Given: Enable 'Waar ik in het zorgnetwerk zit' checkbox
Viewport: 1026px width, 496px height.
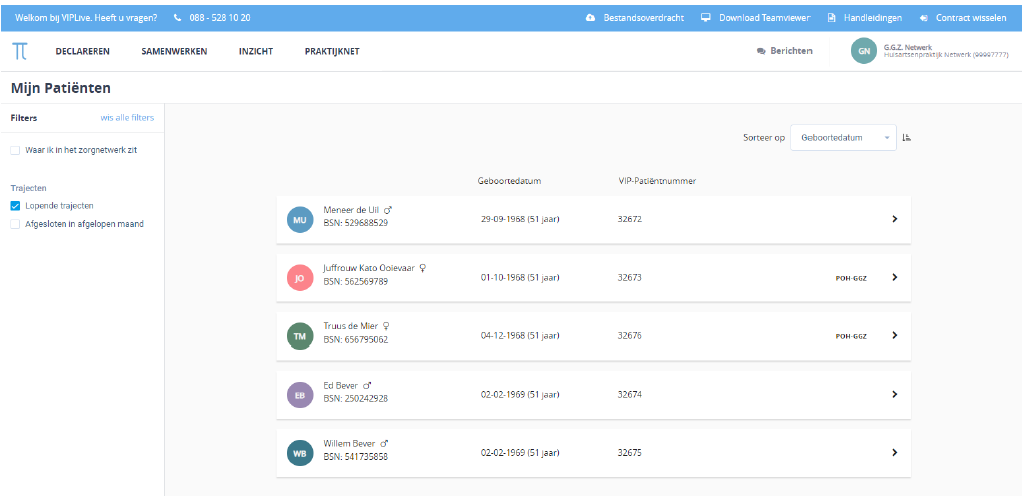Looking at the screenshot, I should [15, 150].
